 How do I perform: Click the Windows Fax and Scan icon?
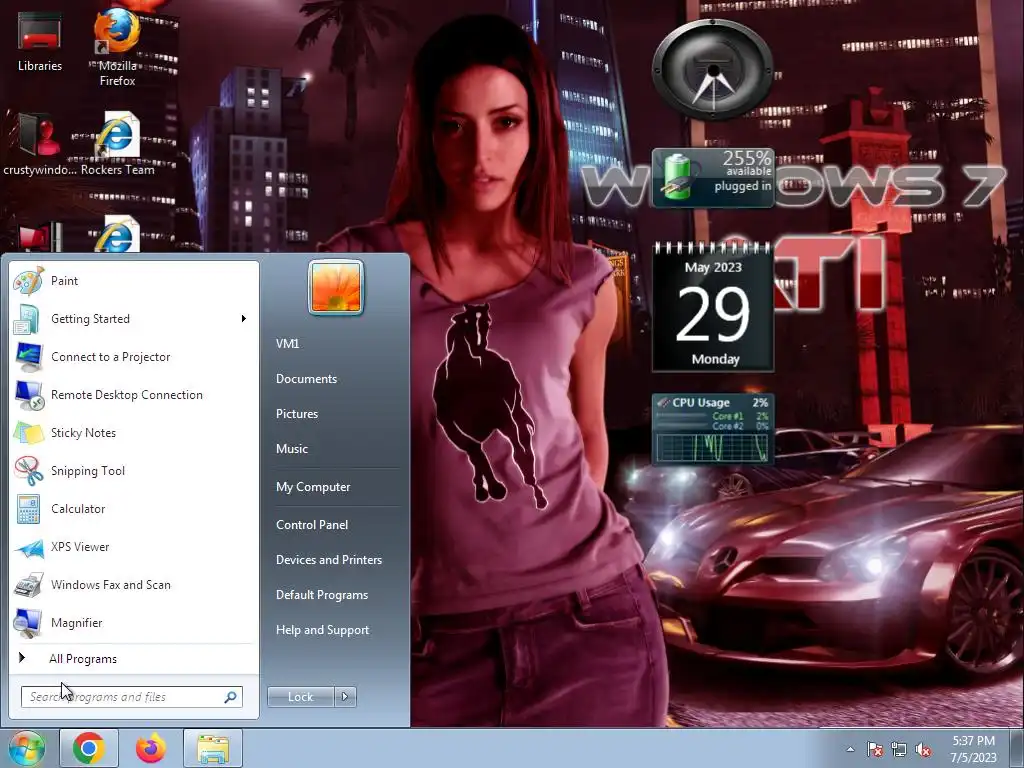pyautogui.click(x=29, y=584)
